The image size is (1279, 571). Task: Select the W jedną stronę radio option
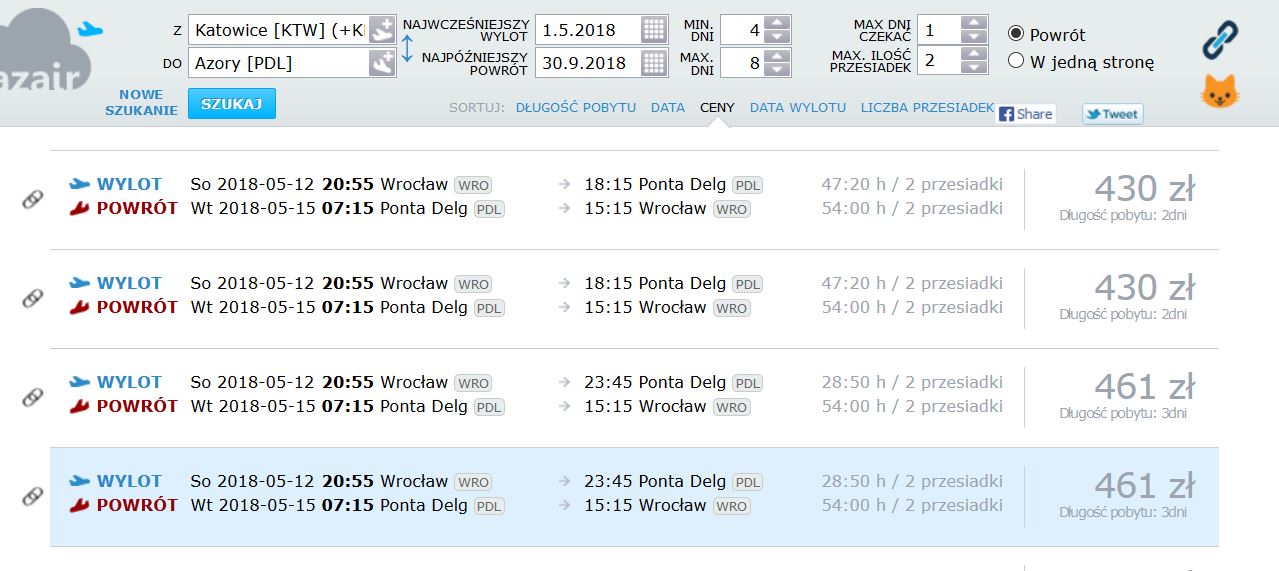tap(1016, 61)
